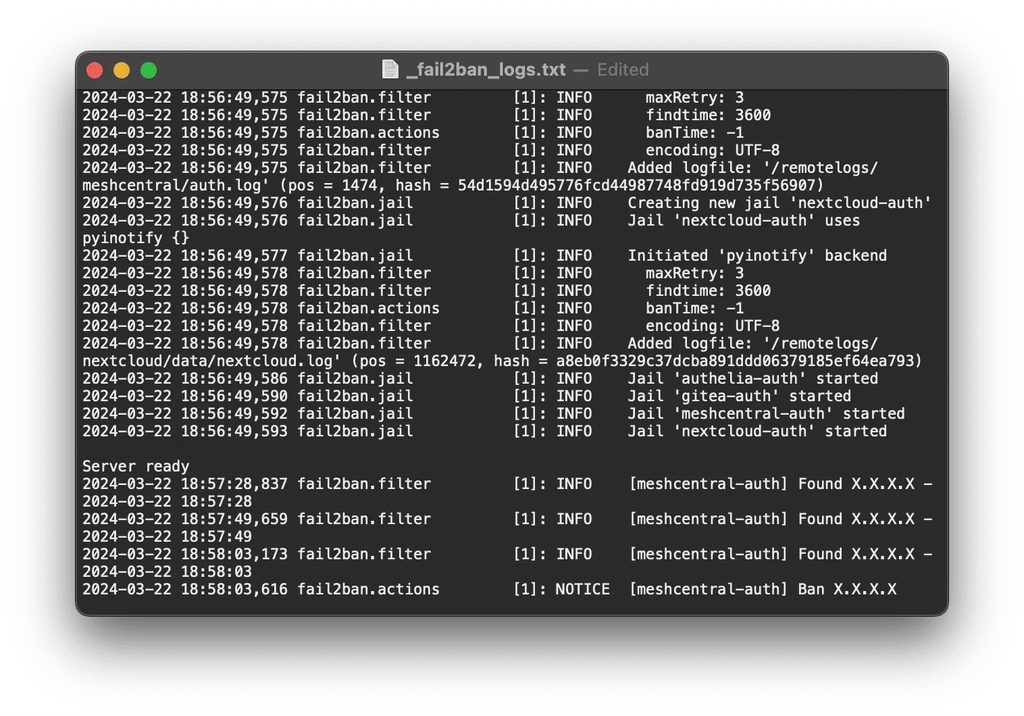
Task: Click "Jail 'authelia-auth' started" text
Action: point(753,378)
